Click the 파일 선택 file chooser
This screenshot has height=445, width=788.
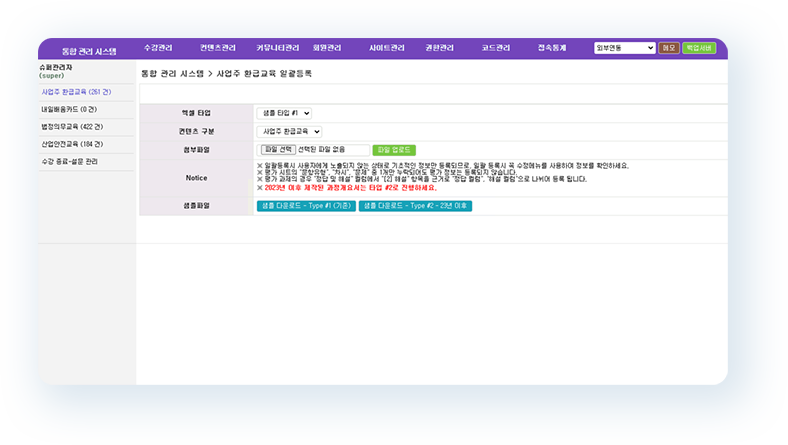click(277, 149)
